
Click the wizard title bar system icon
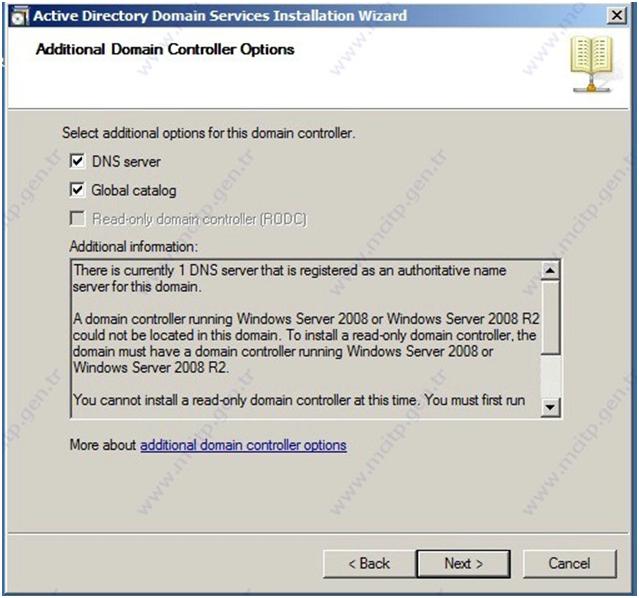pos(20,17)
